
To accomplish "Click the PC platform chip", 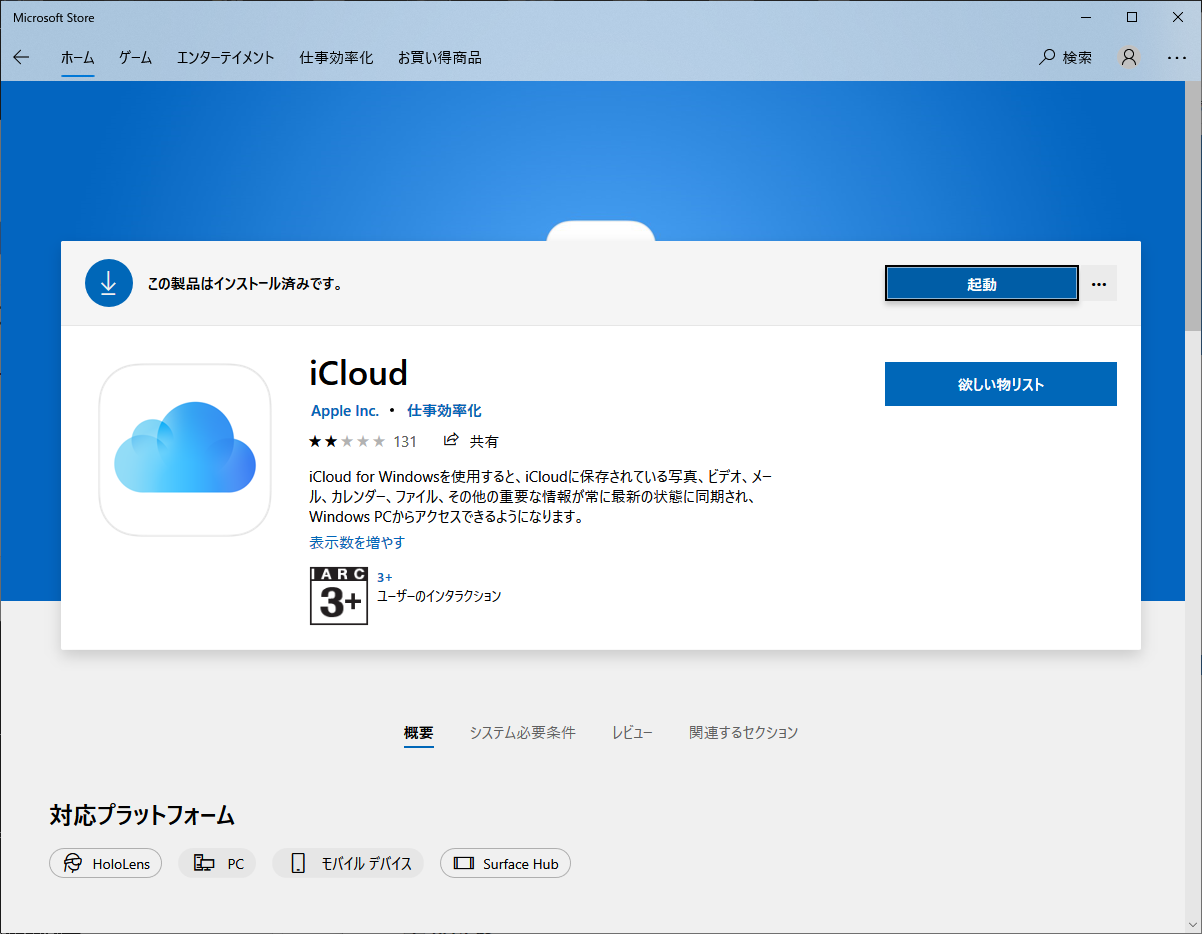I will (217, 863).
